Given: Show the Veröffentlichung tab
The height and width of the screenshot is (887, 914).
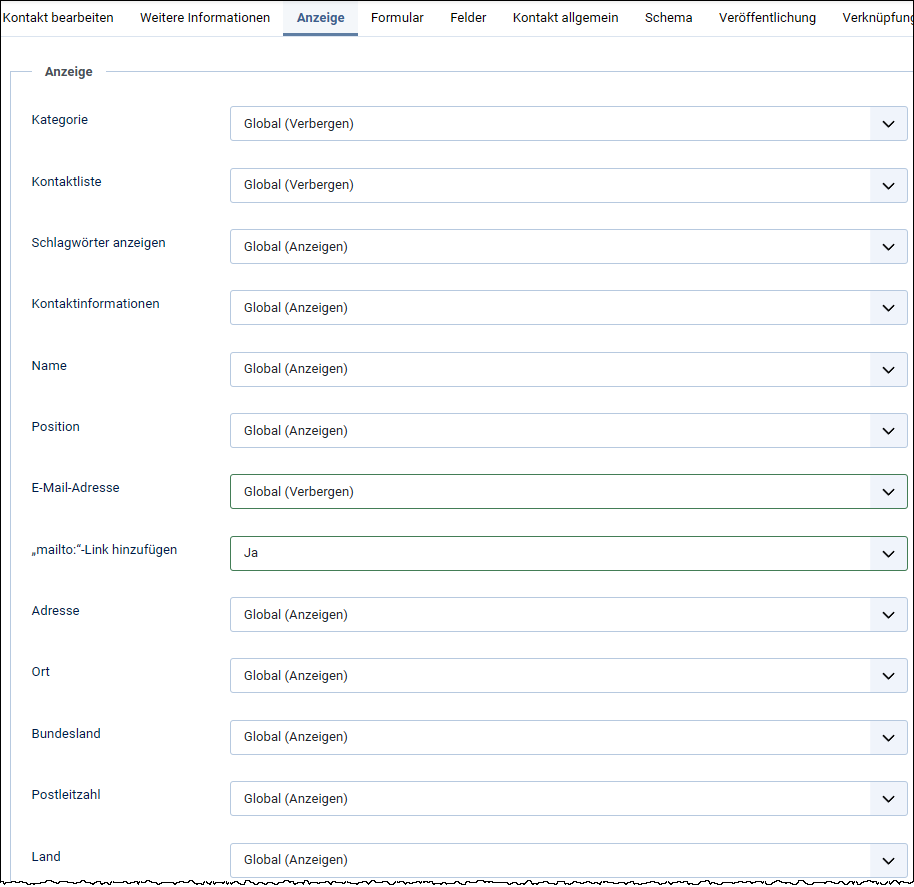Looking at the screenshot, I should [767, 18].
